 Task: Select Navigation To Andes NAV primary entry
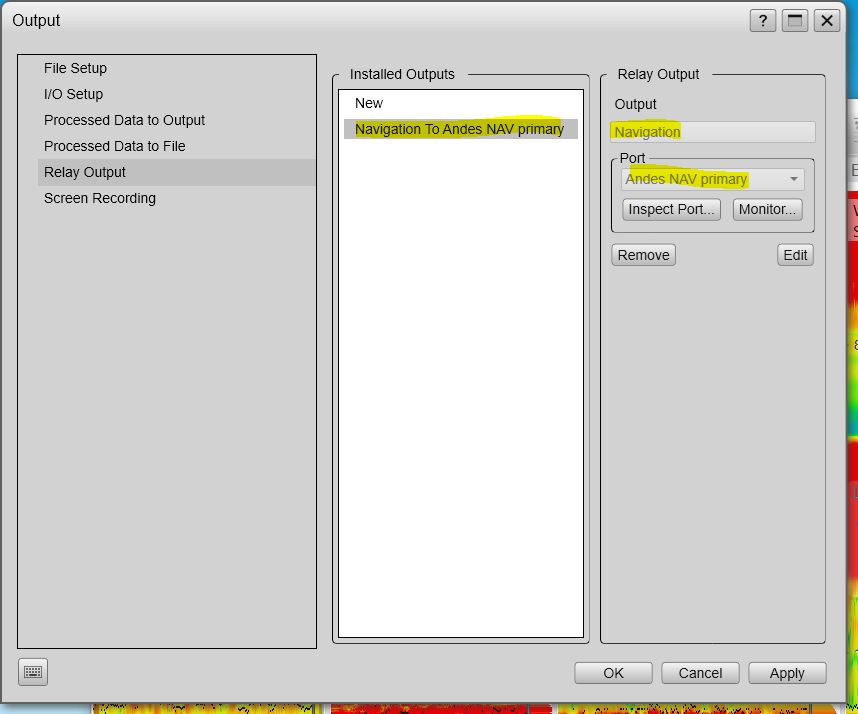461,129
